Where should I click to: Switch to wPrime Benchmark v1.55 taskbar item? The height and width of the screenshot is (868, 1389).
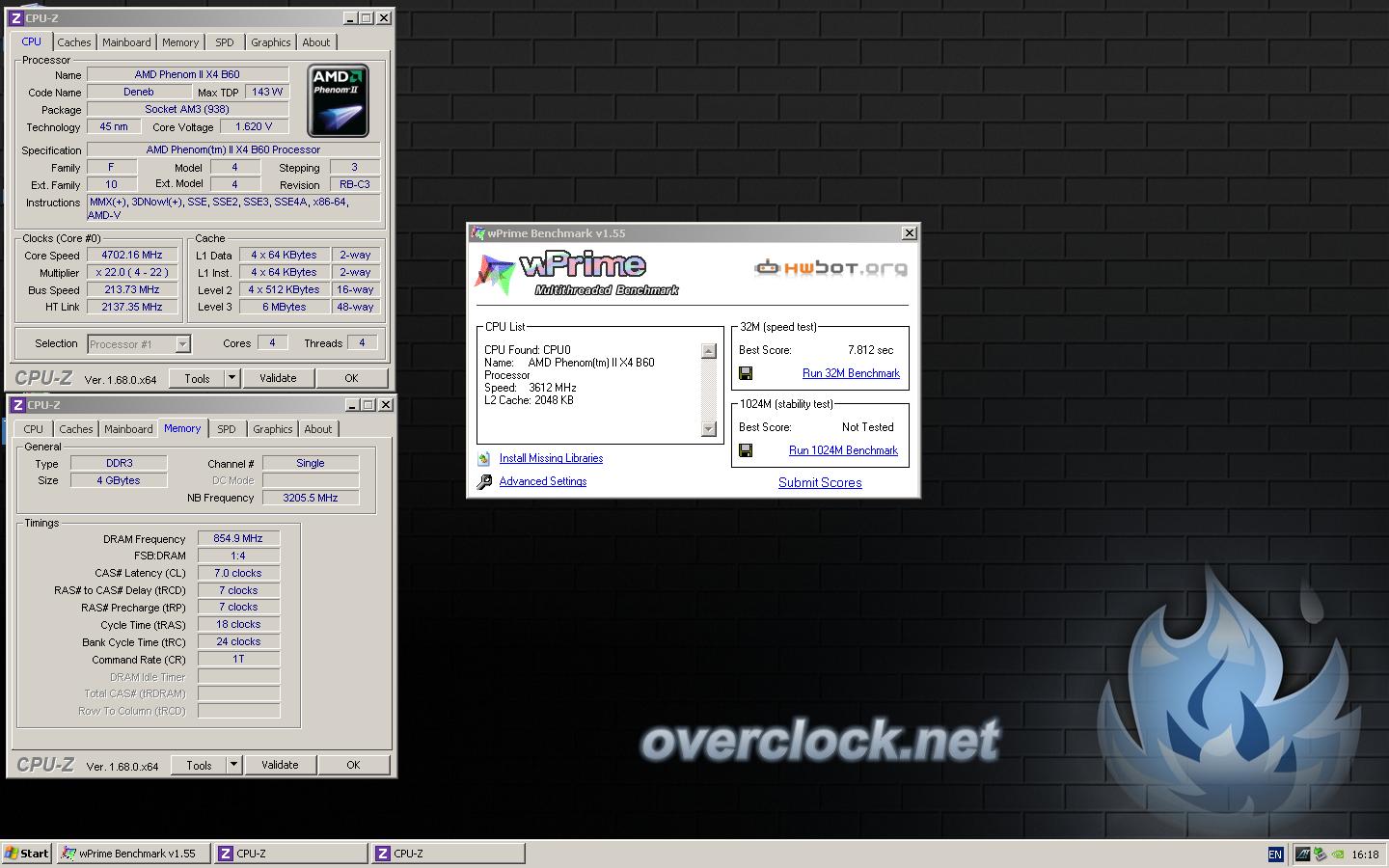[133, 854]
